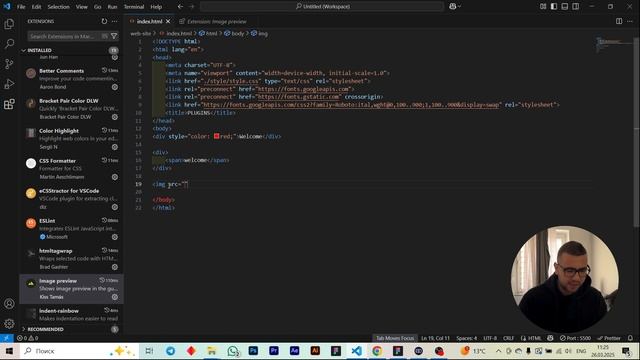Open Better Comments manage gear

115,87
